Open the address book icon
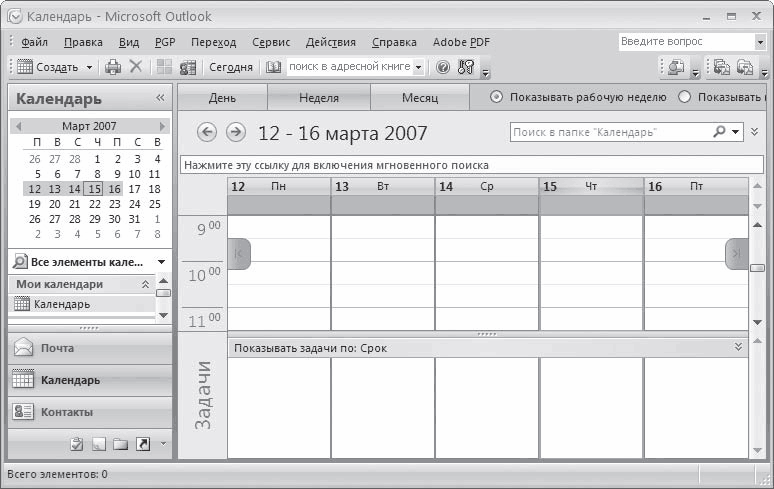 (273, 67)
